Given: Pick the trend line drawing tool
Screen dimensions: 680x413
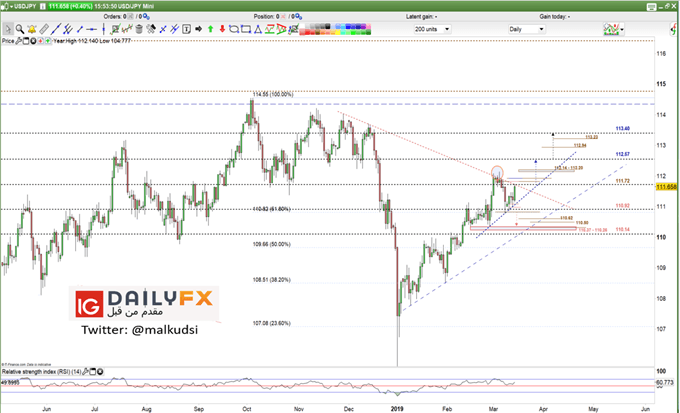Looking at the screenshot, I should 56,29.
